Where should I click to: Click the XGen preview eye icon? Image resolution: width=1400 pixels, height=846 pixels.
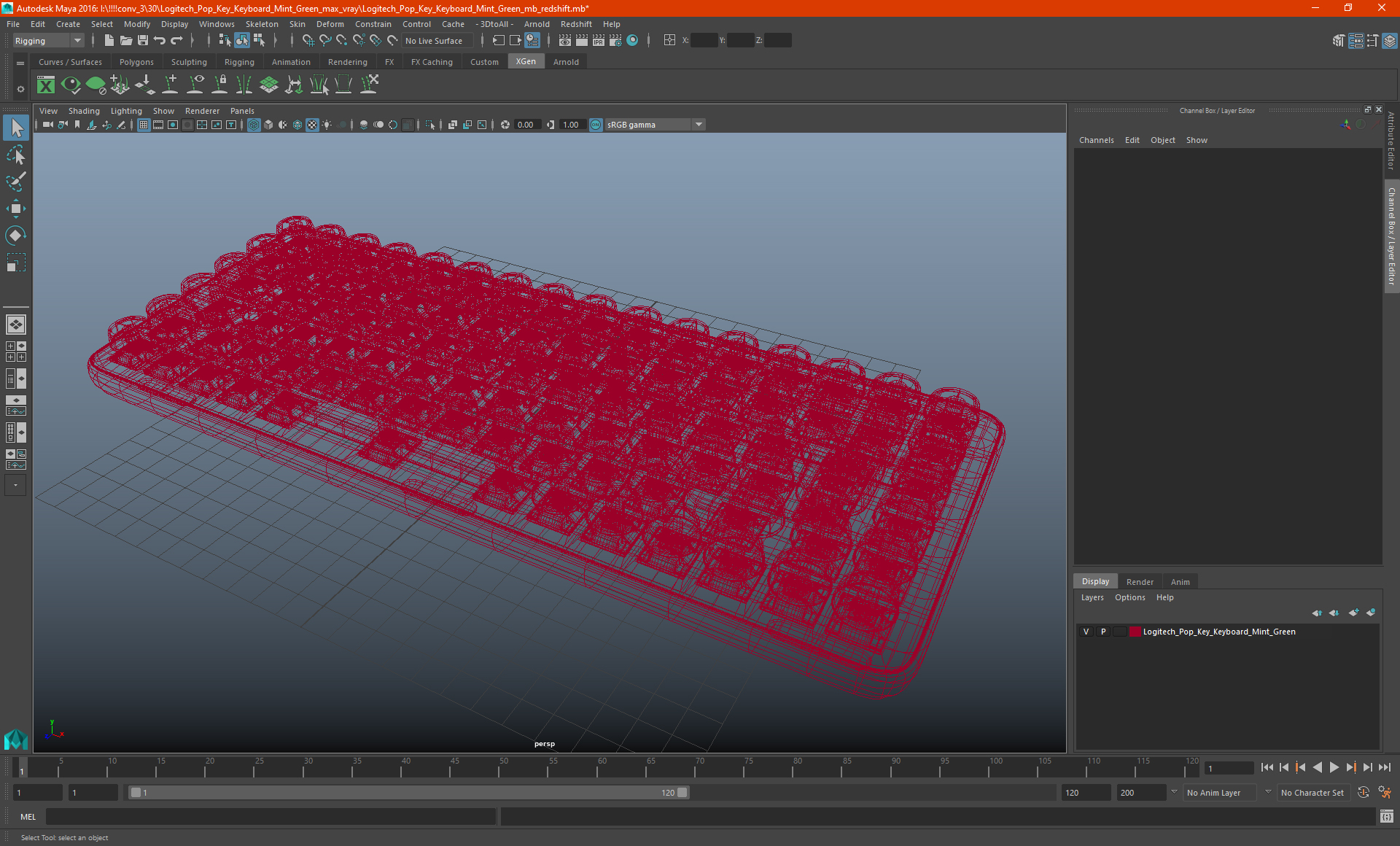coord(71,85)
